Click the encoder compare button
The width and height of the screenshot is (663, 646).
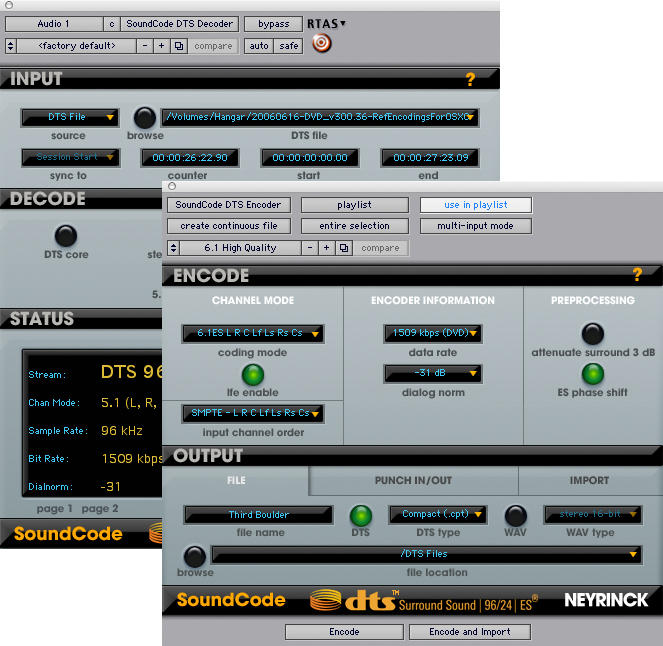[x=380, y=248]
